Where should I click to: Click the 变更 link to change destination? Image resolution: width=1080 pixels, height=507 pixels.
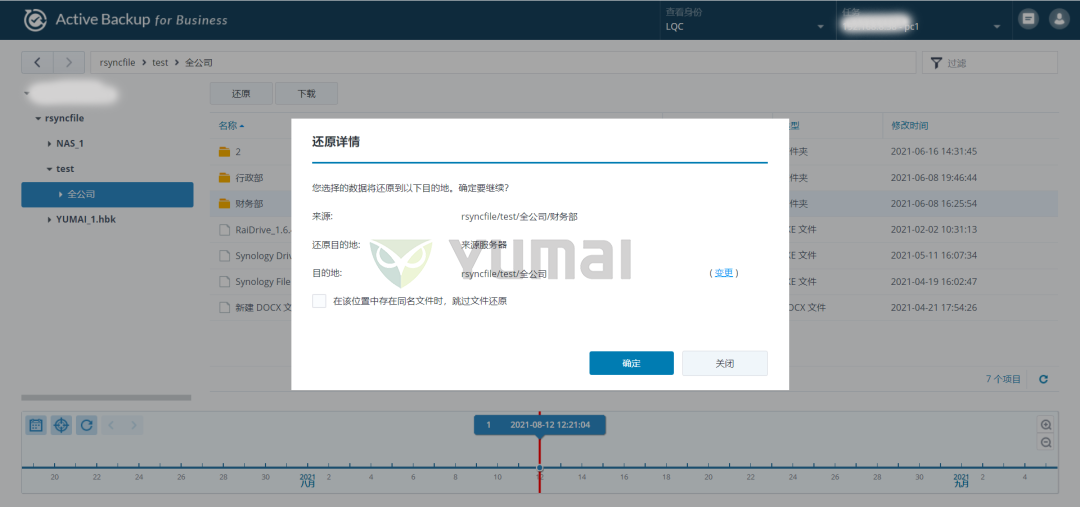(x=724, y=273)
